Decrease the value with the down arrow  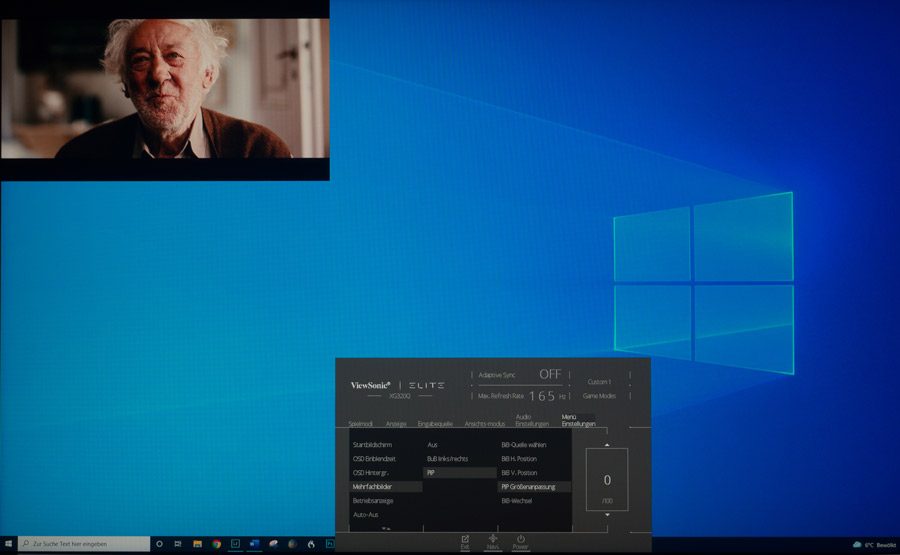pyautogui.click(x=607, y=515)
